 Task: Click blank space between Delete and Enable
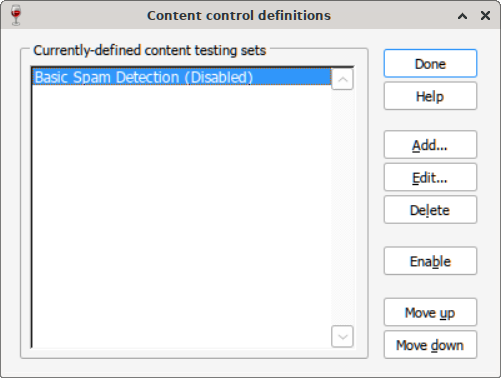coord(430,235)
